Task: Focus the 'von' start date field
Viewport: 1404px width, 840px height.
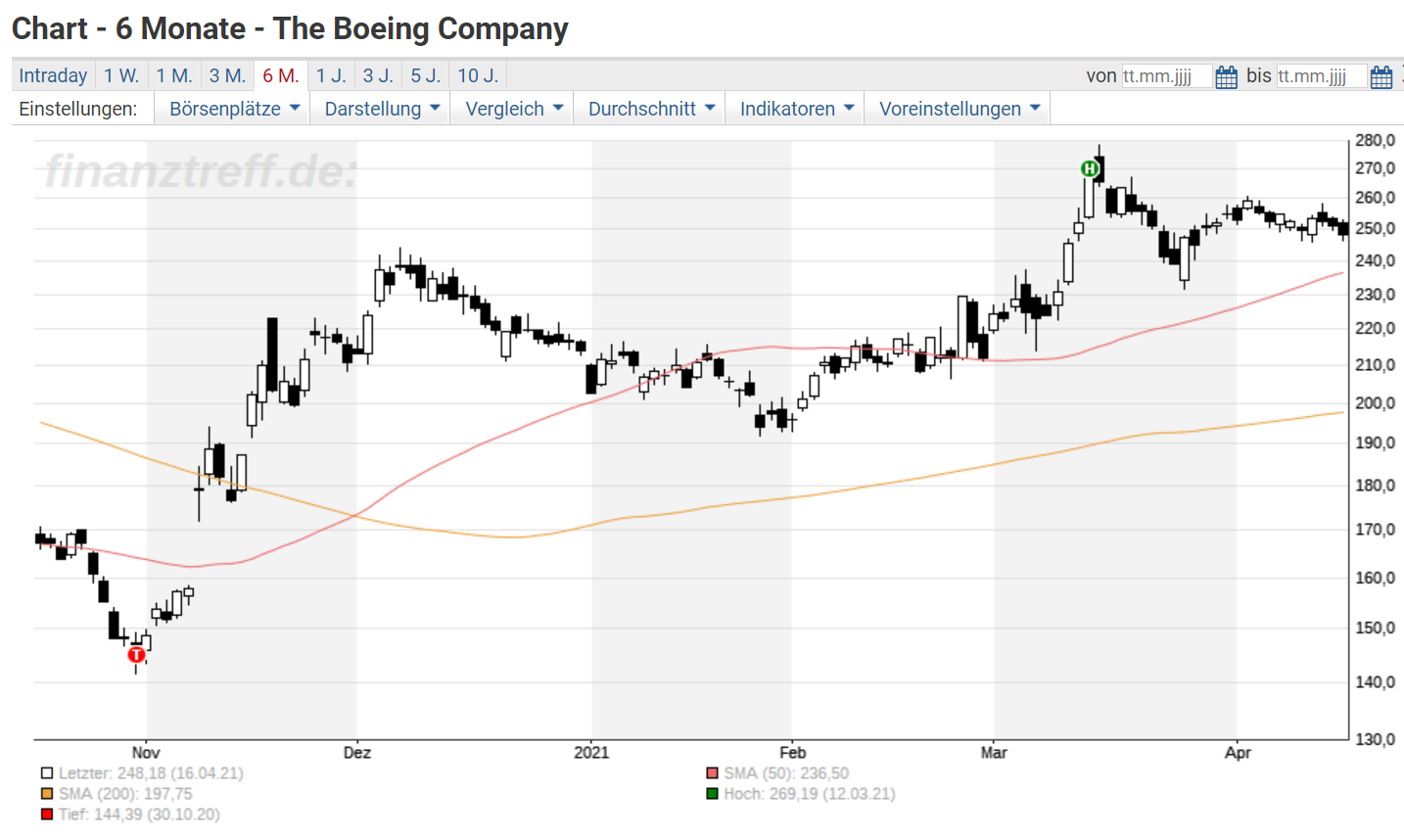Action: click(1166, 76)
